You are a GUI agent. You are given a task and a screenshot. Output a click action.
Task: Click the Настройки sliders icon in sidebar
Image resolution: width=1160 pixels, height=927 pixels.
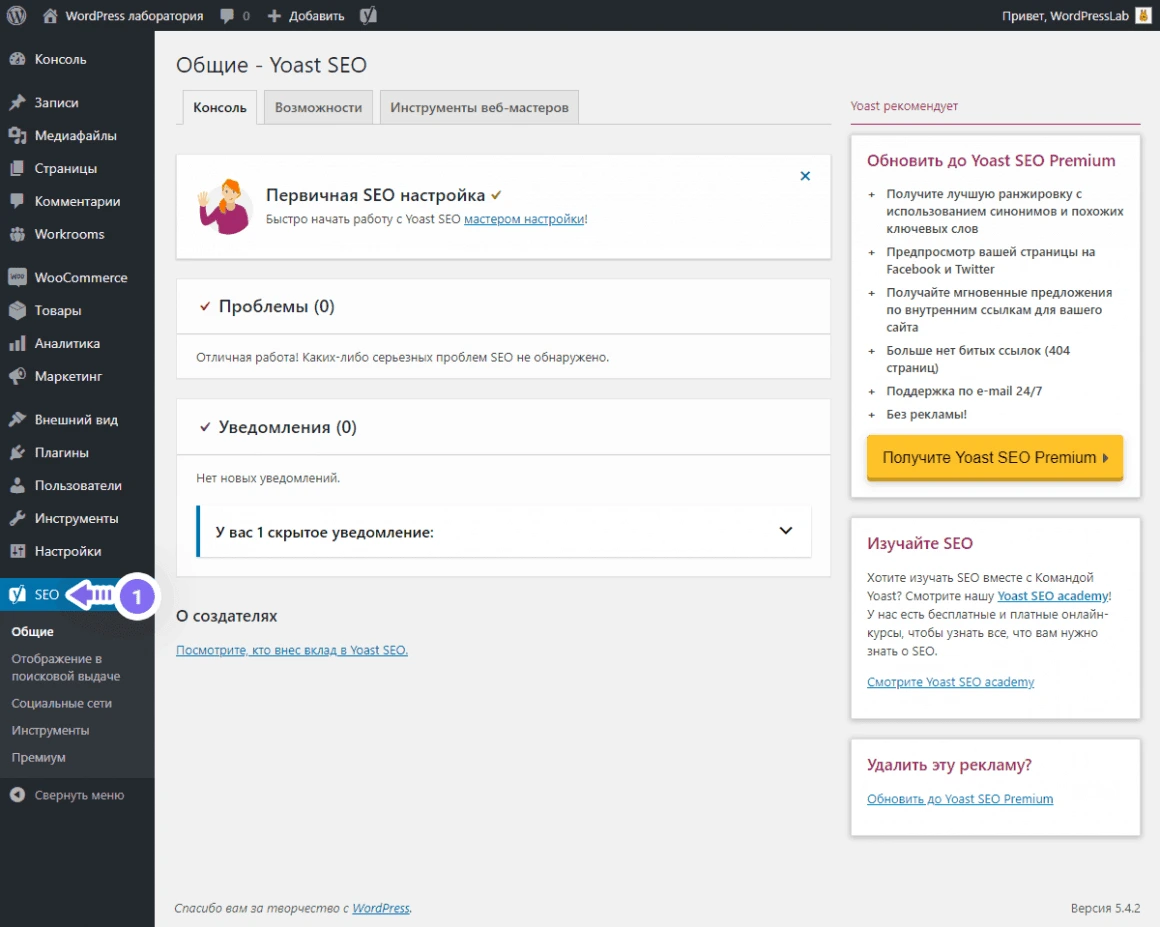click(17, 551)
